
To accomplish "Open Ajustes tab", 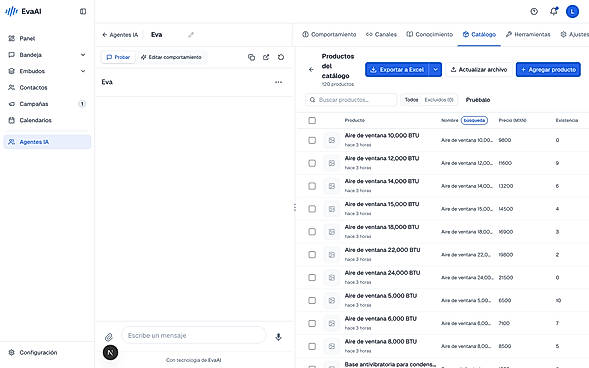I will coord(575,34).
